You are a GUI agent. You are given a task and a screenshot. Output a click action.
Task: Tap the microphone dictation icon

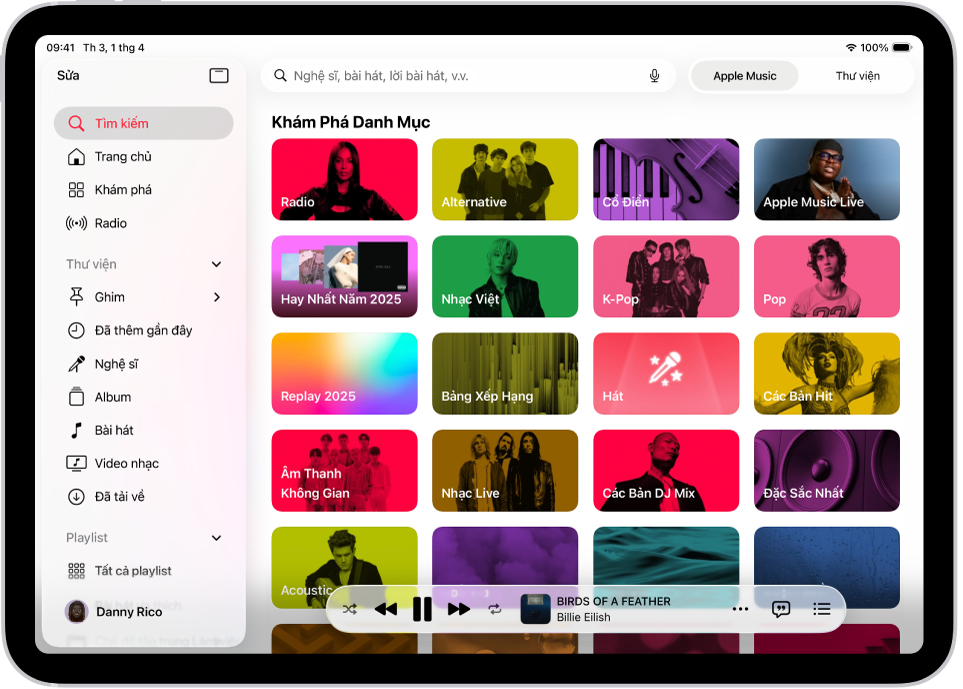pos(655,76)
